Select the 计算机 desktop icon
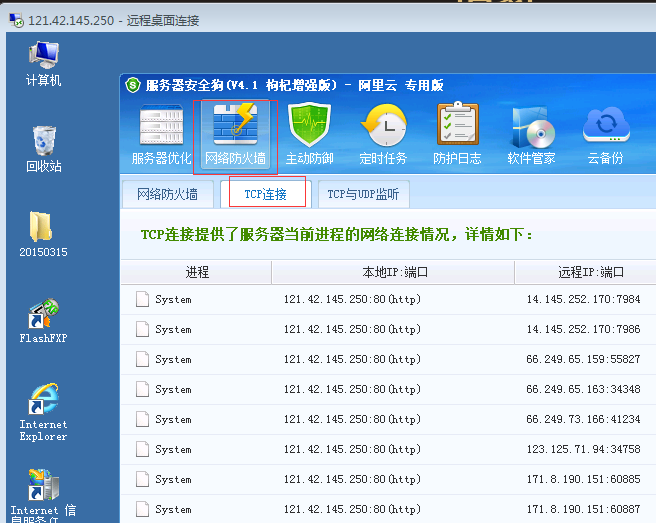This screenshot has height=523, width=656. [44, 64]
